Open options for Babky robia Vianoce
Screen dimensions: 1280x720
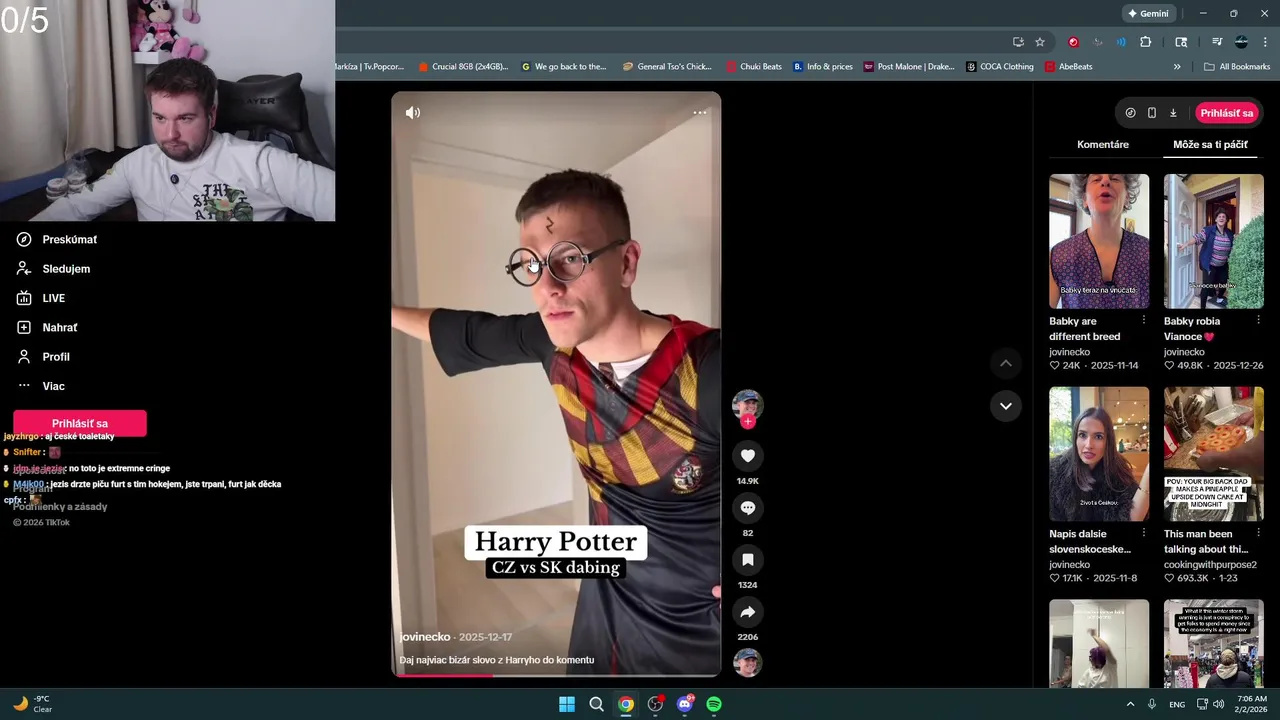1258,321
